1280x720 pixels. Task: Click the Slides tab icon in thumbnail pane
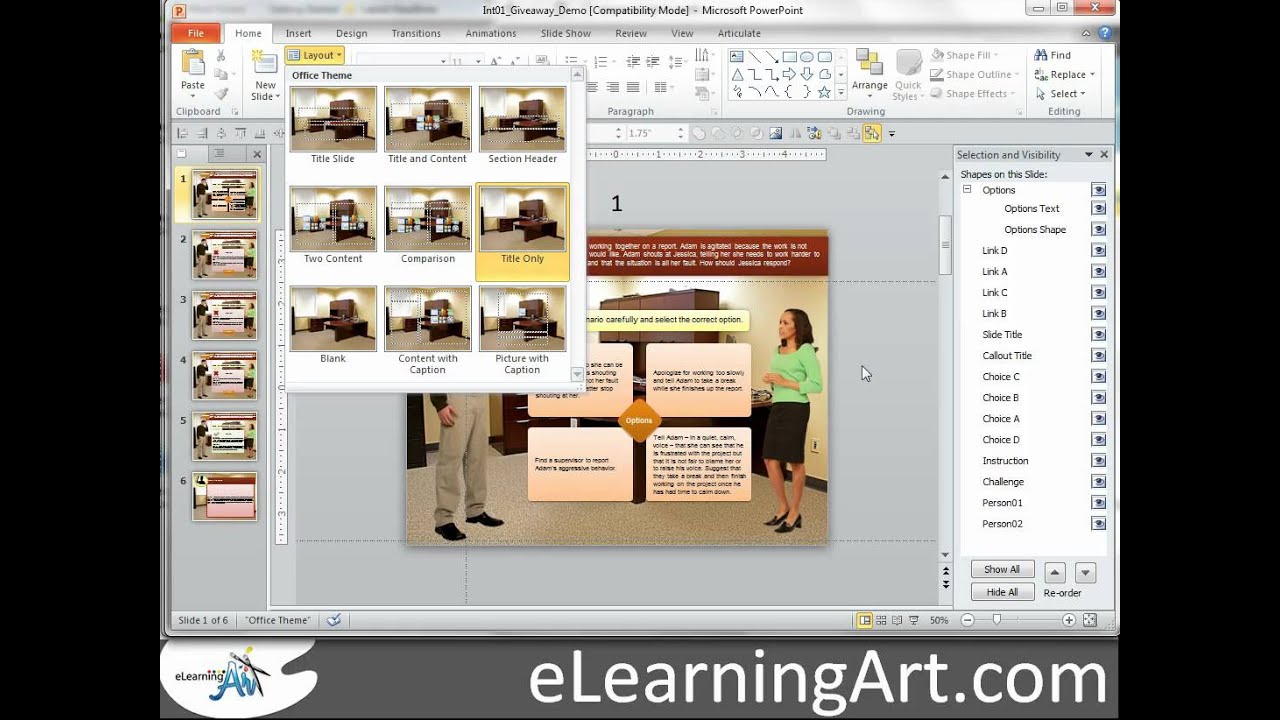coord(182,154)
